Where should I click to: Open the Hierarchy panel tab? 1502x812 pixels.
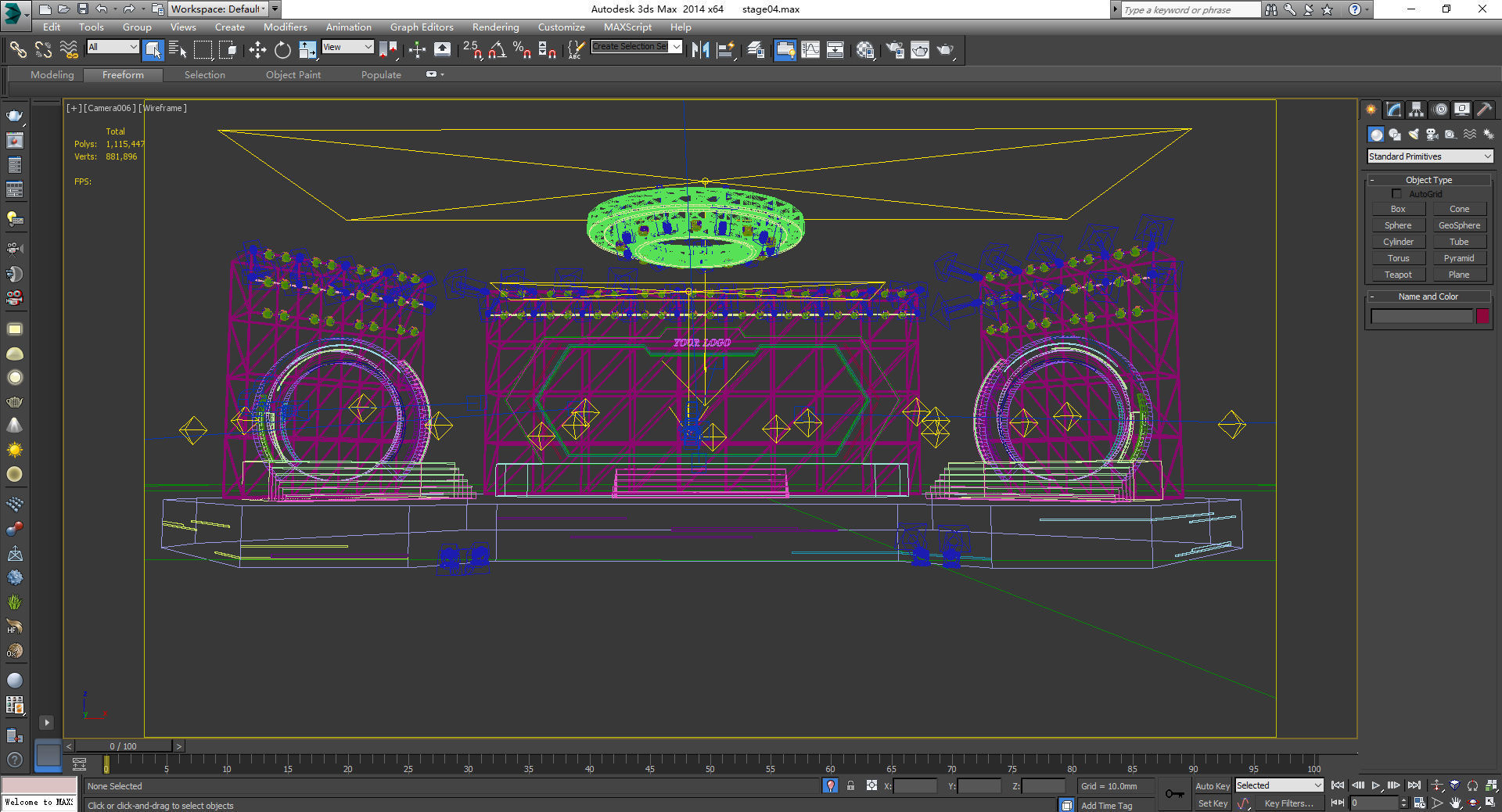(1416, 110)
